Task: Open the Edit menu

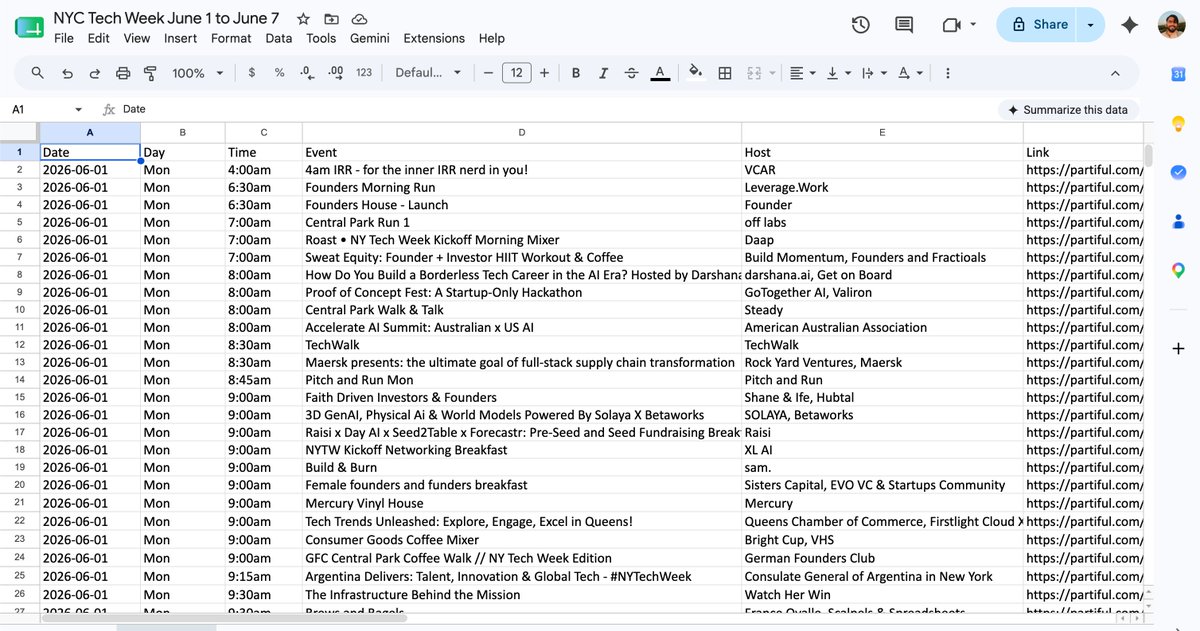Action: (x=99, y=38)
